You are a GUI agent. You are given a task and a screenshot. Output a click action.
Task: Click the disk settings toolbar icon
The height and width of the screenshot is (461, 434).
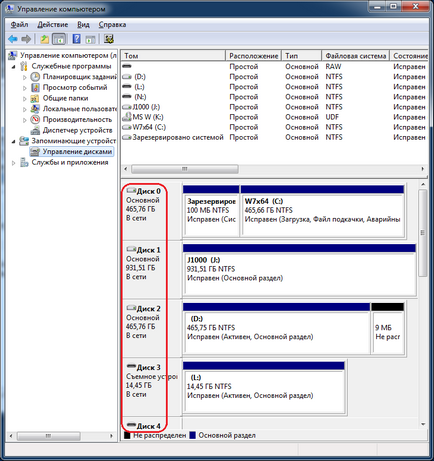click(109, 39)
